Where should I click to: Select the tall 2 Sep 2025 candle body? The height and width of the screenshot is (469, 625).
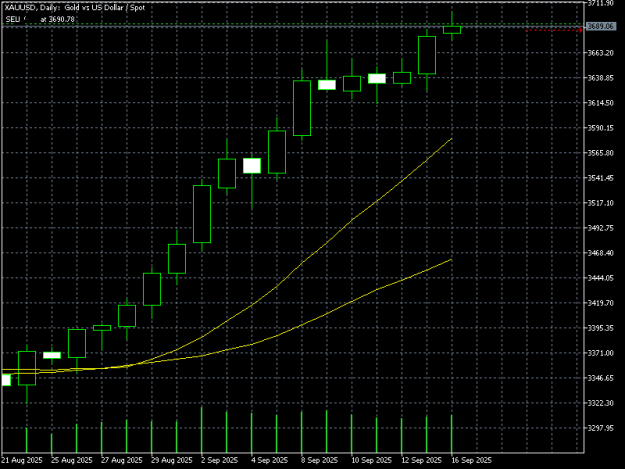[202, 214]
